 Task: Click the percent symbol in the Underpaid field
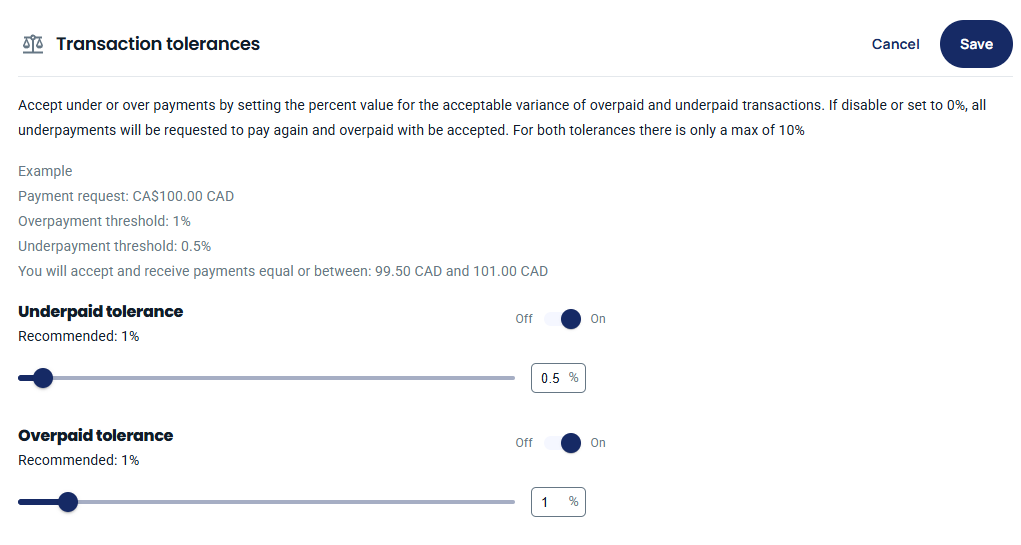click(573, 378)
